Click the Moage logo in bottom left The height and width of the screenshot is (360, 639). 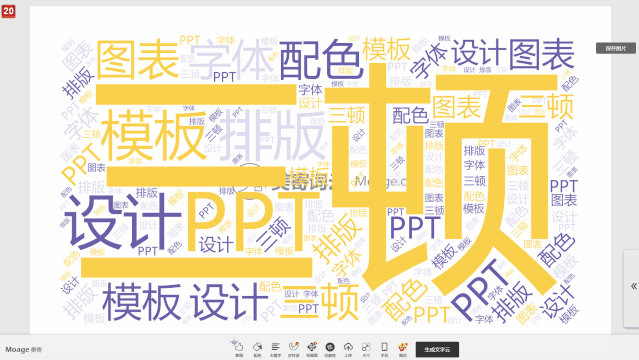coord(23,349)
